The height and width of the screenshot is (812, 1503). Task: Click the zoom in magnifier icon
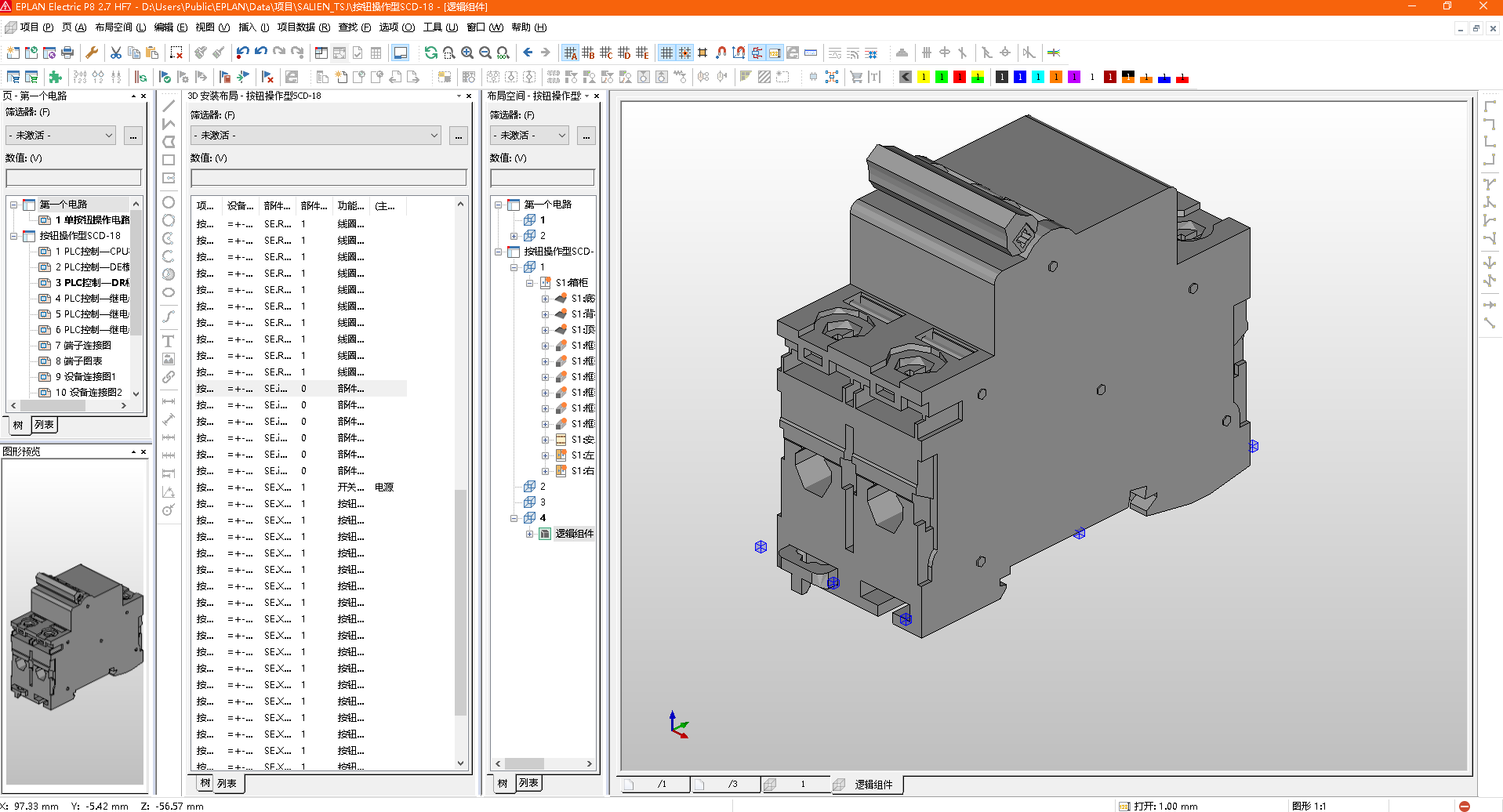click(x=467, y=53)
